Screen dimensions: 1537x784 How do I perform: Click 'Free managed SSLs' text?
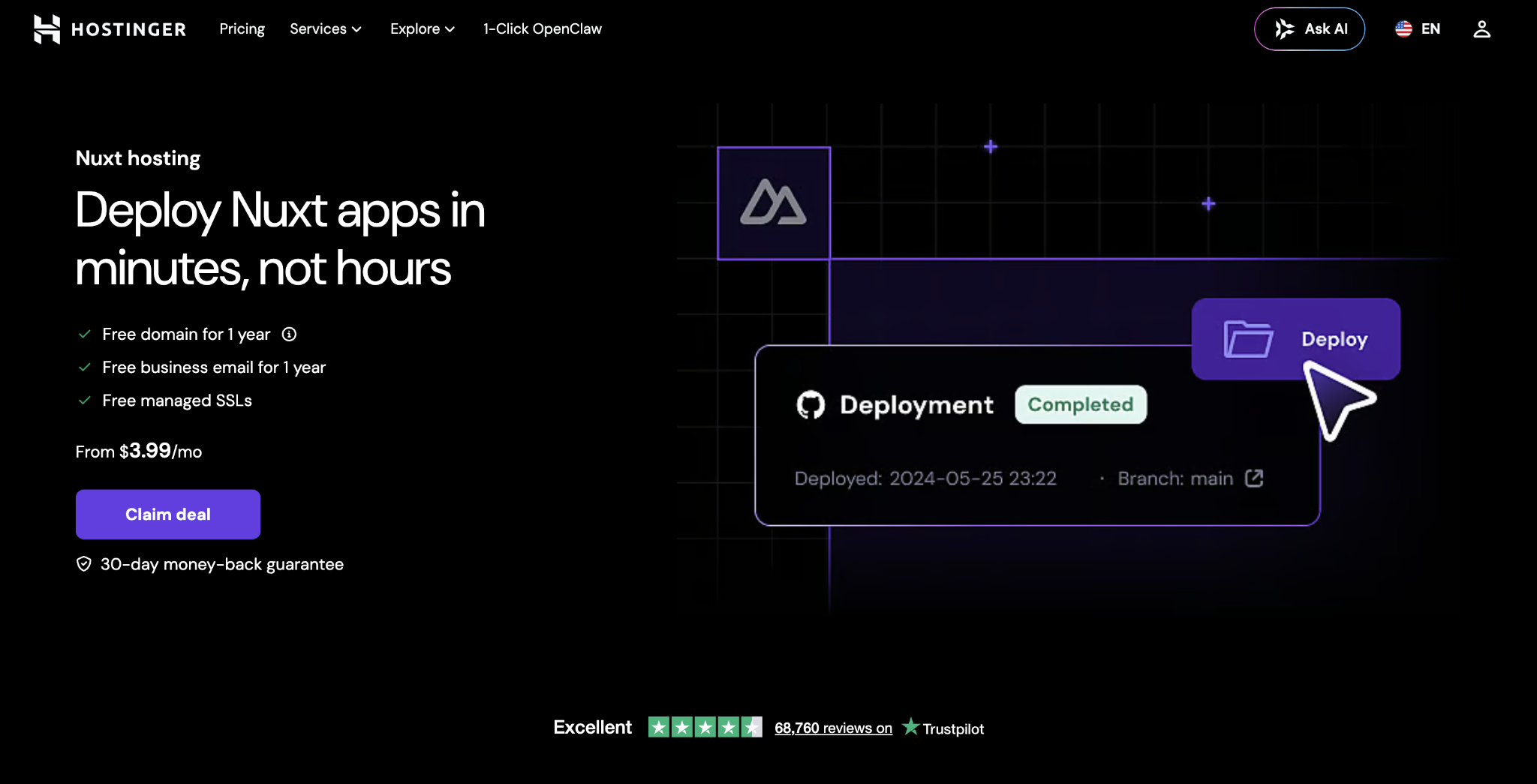click(x=177, y=401)
